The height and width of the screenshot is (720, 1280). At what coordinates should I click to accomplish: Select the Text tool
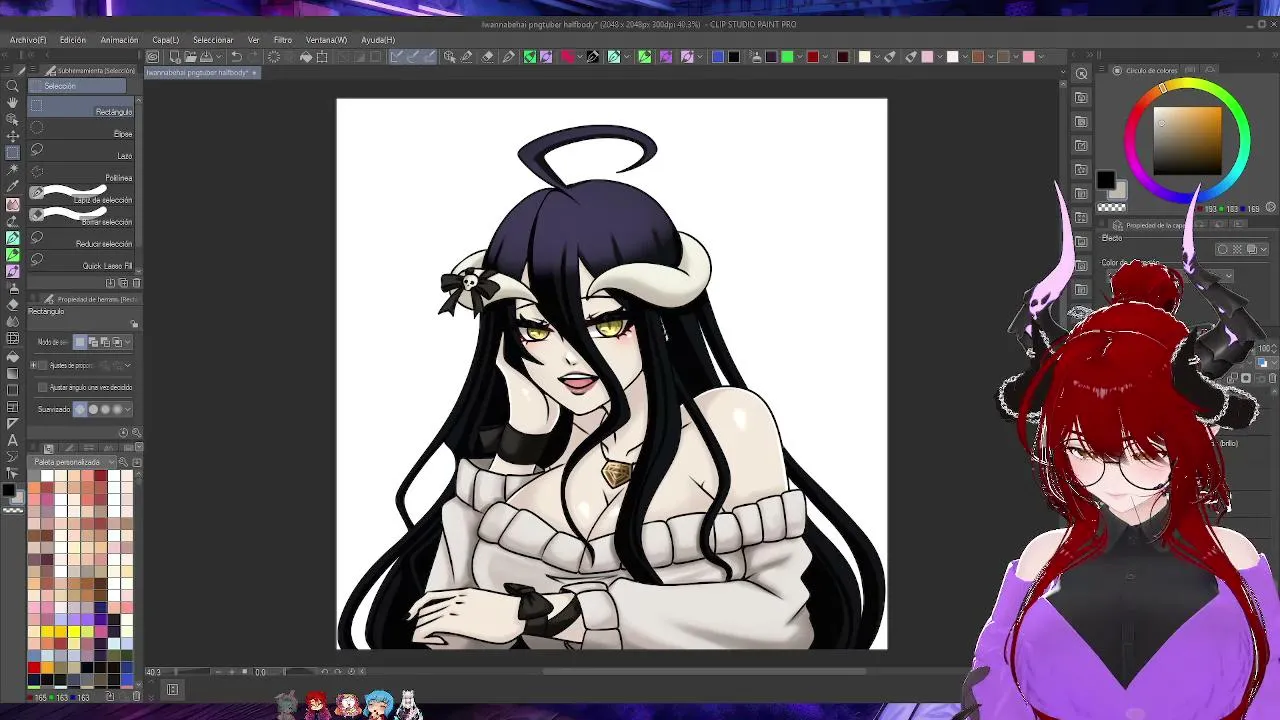tap(12, 440)
